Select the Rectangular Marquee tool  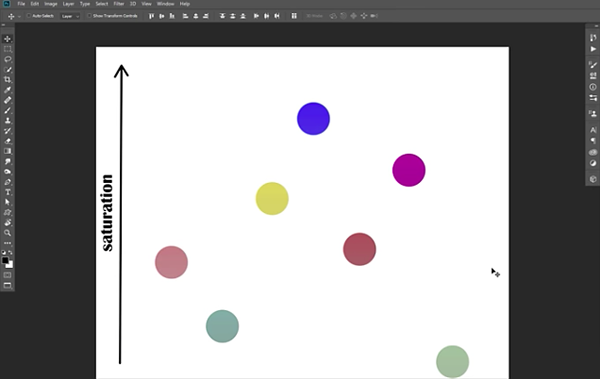[x=7, y=49]
